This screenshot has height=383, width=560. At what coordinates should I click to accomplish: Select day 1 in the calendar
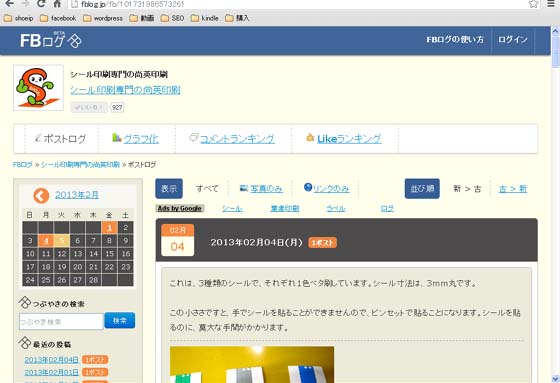(x=109, y=228)
